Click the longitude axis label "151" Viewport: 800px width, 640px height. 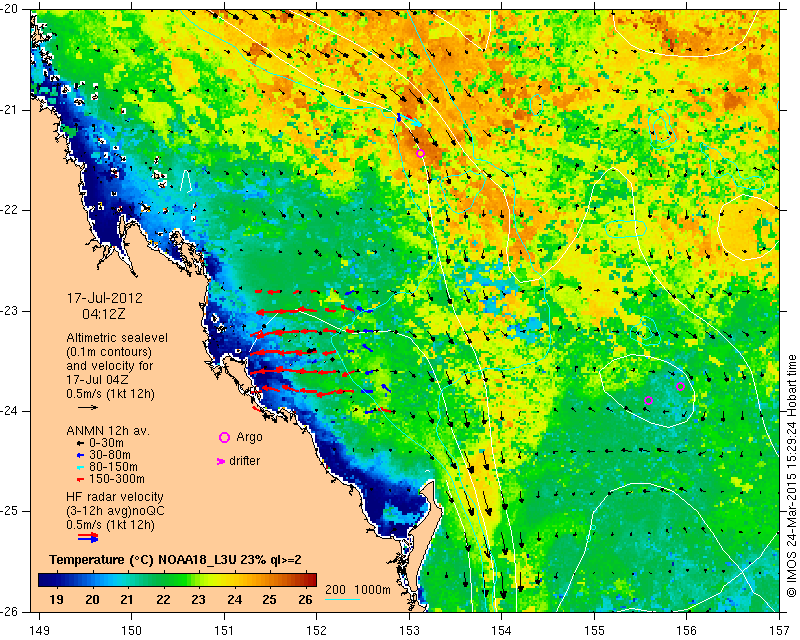pyautogui.click(x=224, y=631)
